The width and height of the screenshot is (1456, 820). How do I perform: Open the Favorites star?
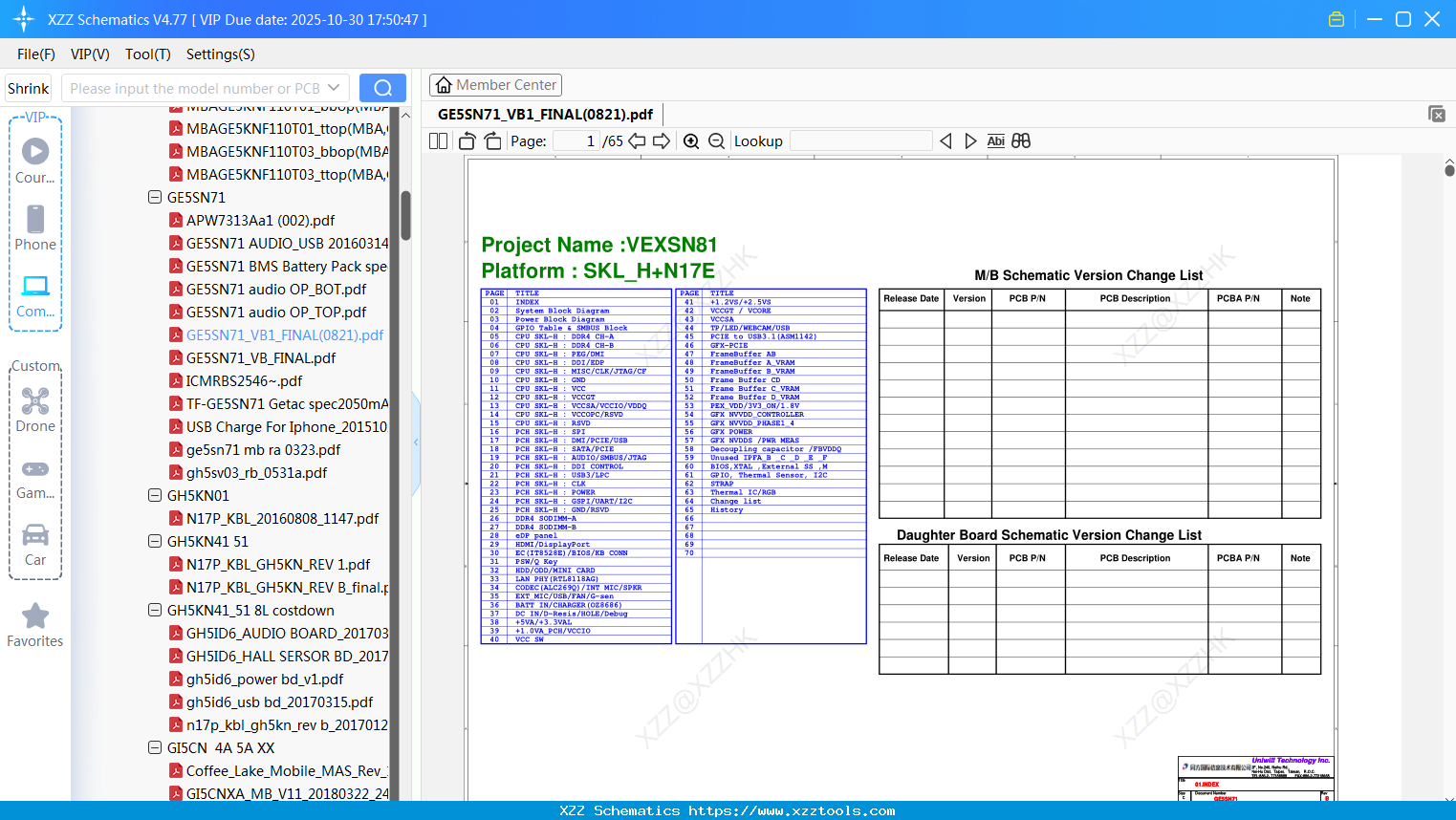pos(35,625)
